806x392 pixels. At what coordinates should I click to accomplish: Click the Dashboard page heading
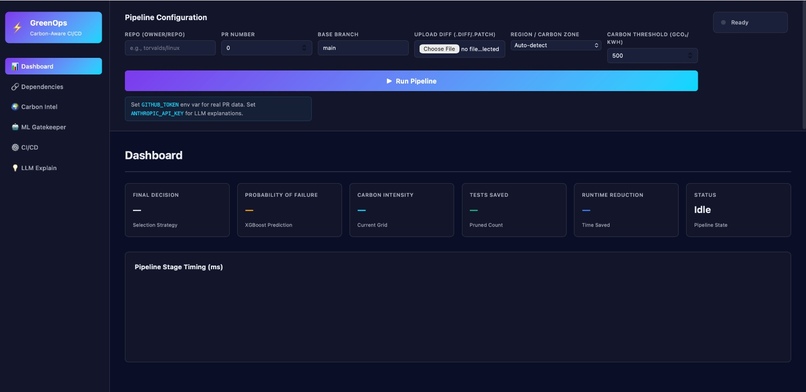154,155
